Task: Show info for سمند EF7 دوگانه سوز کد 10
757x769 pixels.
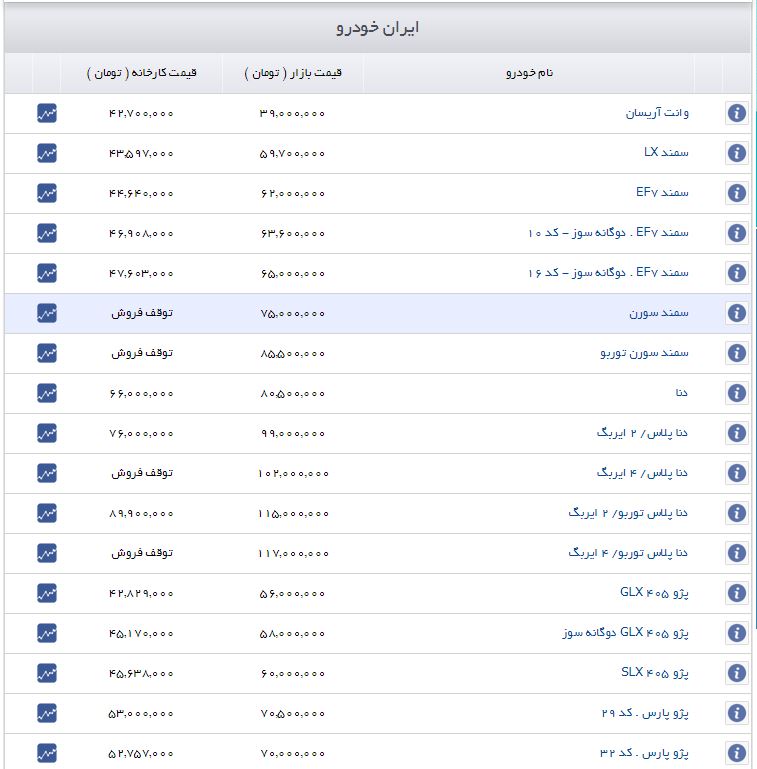Action: [736, 233]
